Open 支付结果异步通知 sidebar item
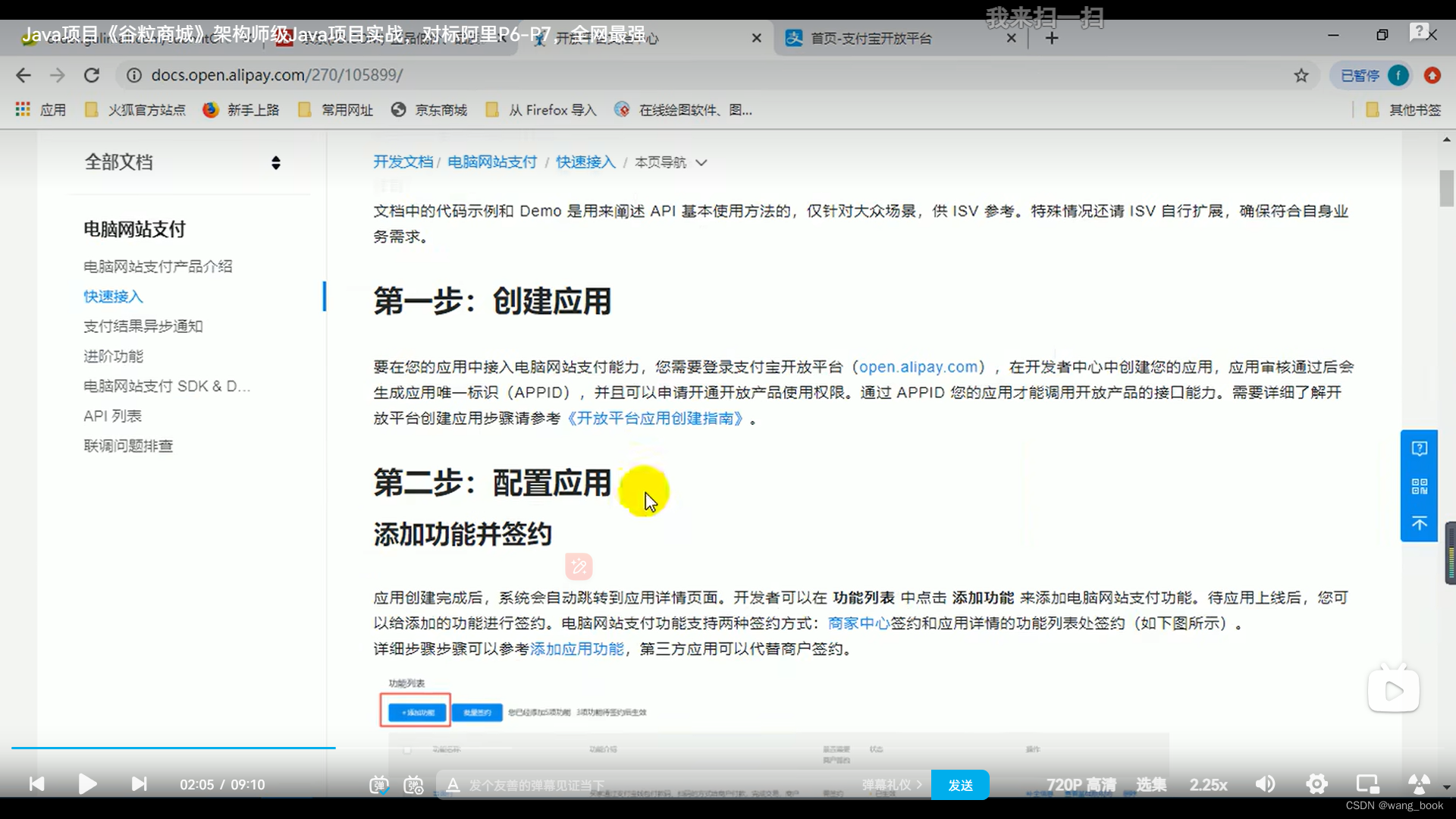1456x819 pixels. pyautogui.click(x=143, y=326)
